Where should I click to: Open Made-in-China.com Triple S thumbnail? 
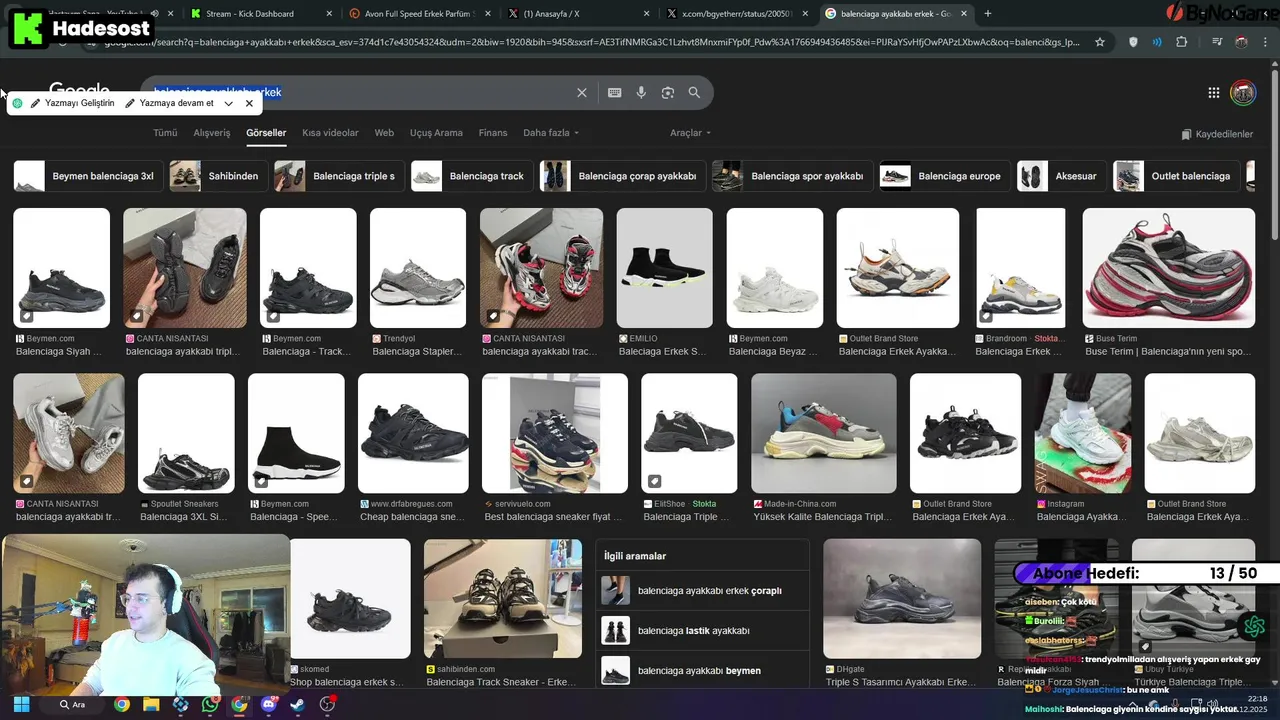[824, 433]
